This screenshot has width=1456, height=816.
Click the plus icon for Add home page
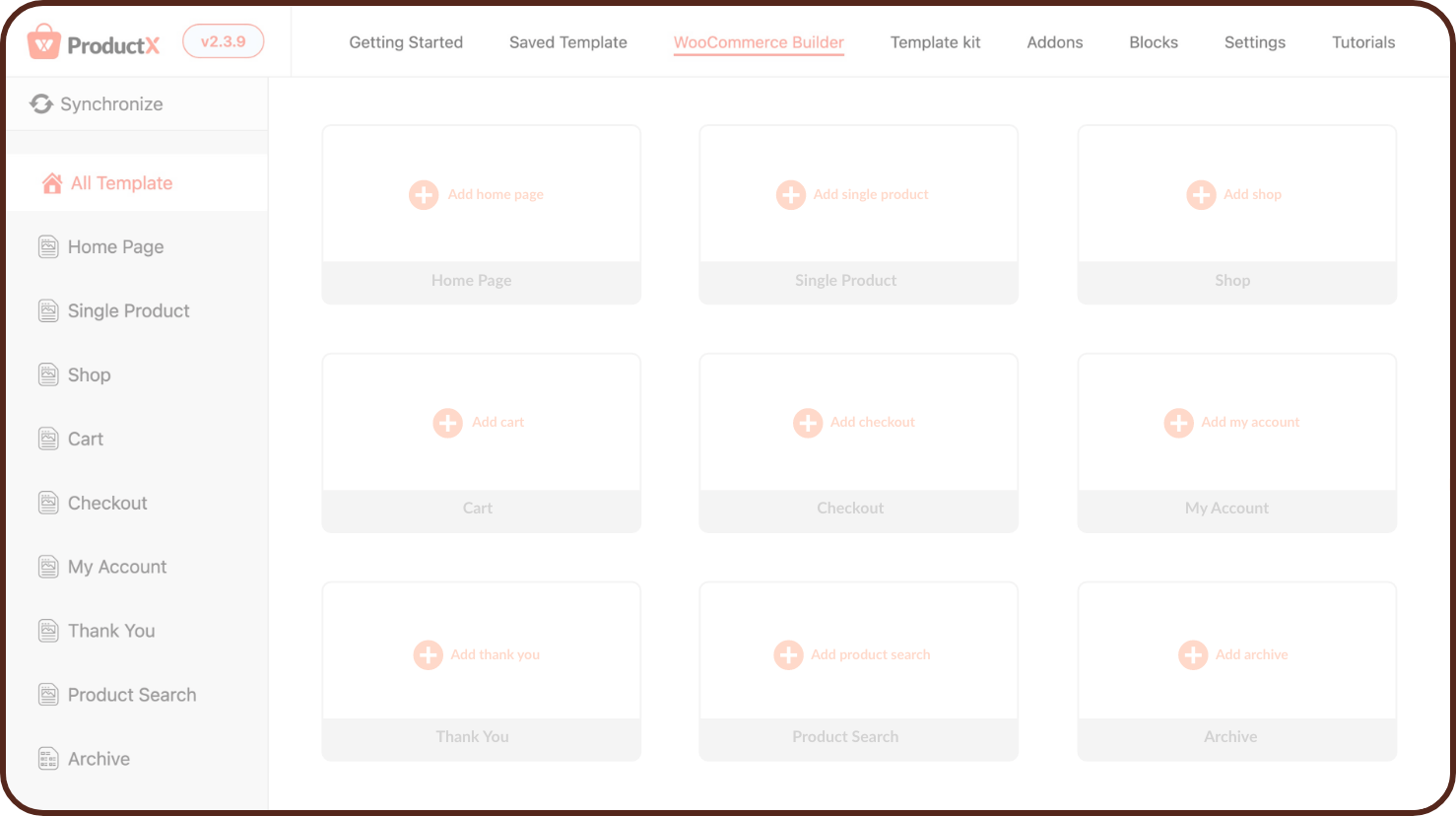(424, 194)
